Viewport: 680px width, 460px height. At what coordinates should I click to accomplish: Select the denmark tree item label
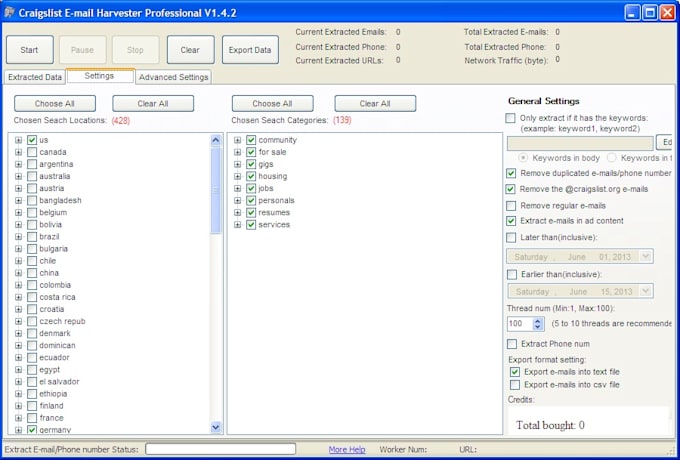[x=55, y=333]
